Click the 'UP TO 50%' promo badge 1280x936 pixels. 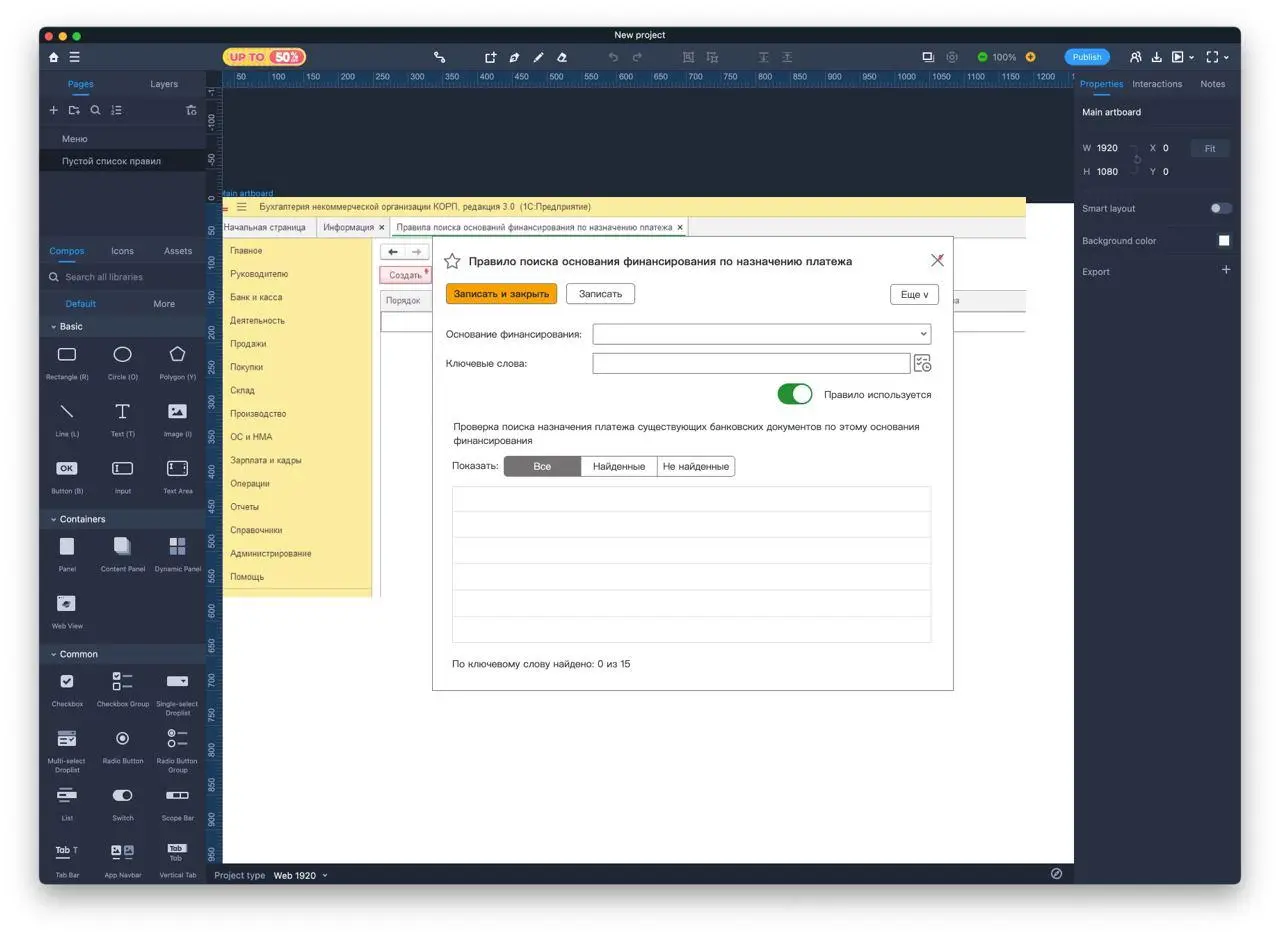tap(264, 57)
